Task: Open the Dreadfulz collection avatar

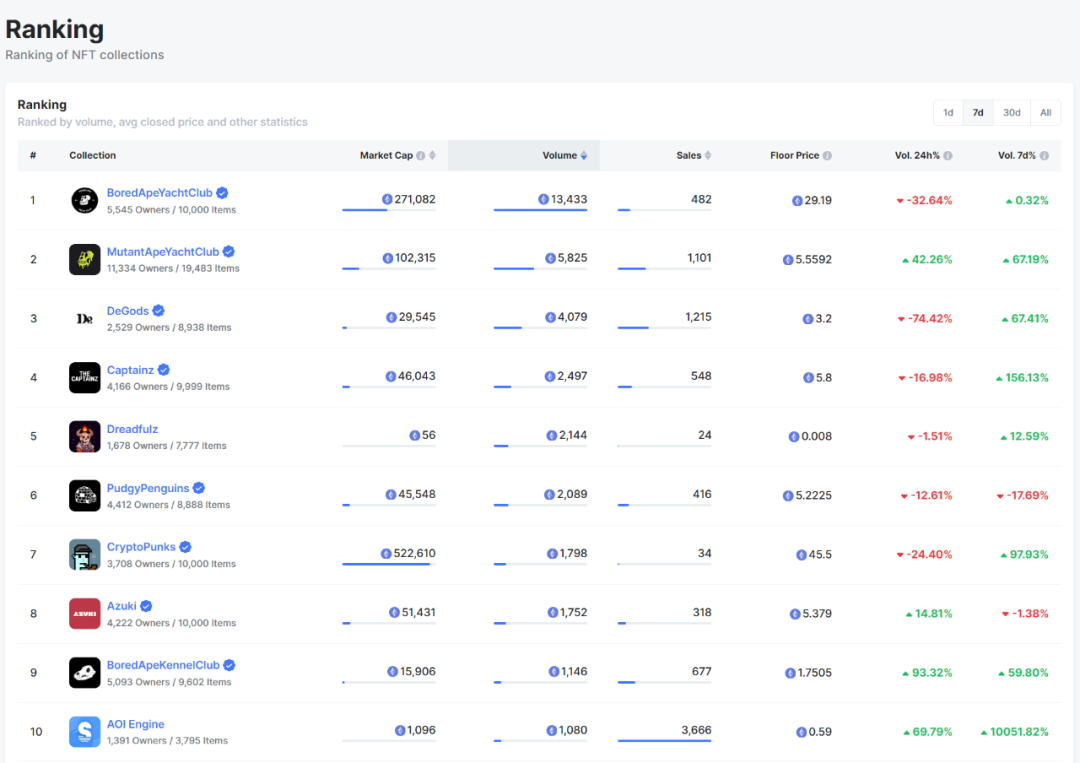Action: coord(85,437)
